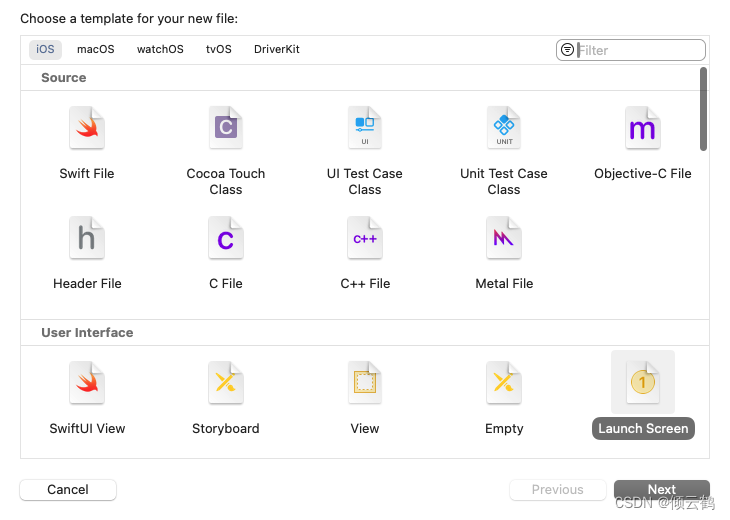Screen dimensions: 730x520
Task: Click the Metal File label
Action: tap(504, 284)
